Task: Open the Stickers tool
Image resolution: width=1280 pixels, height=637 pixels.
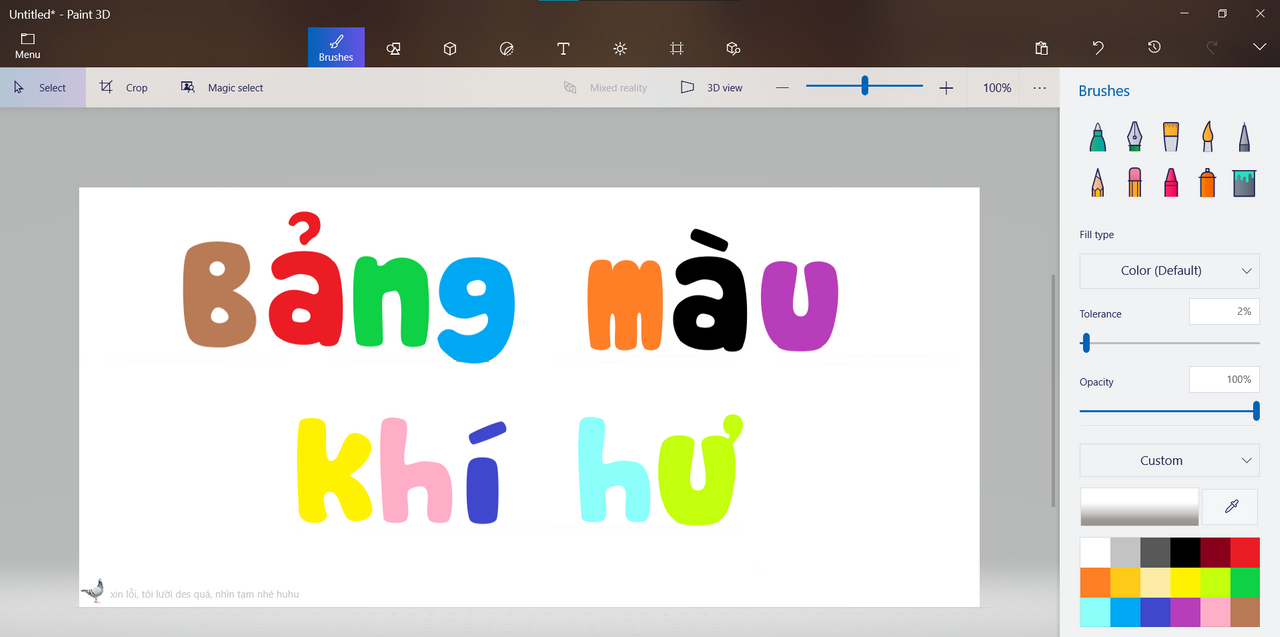Action: pyautogui.click(x=507, y=48)
